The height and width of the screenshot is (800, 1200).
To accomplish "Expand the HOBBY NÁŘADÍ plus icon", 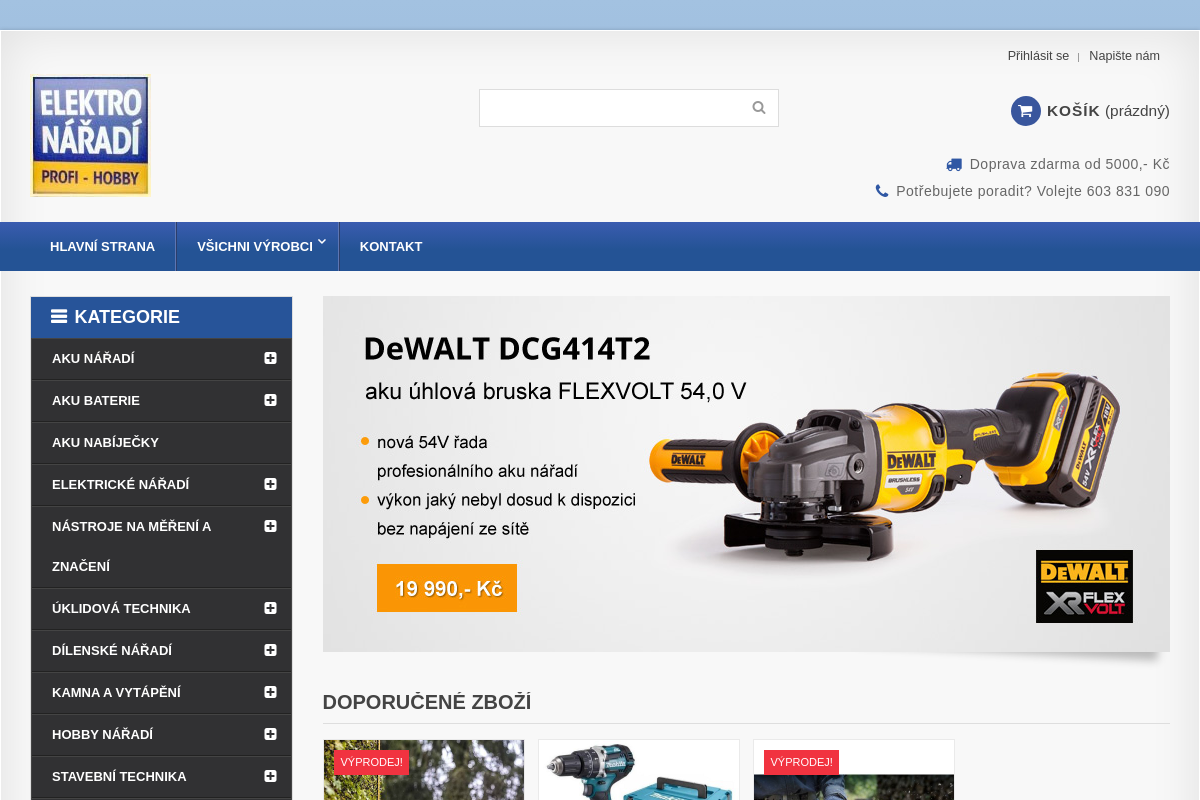I will [x=270, y=734].
